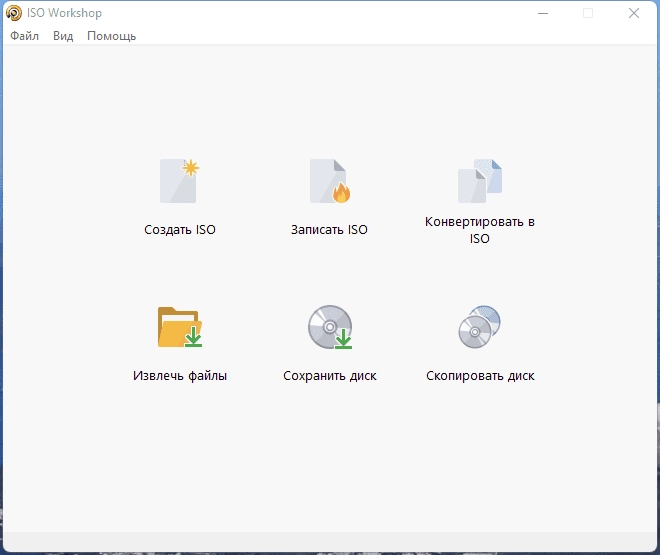Click the Извлечь файлы folder icon

click(x=180, y=327)
